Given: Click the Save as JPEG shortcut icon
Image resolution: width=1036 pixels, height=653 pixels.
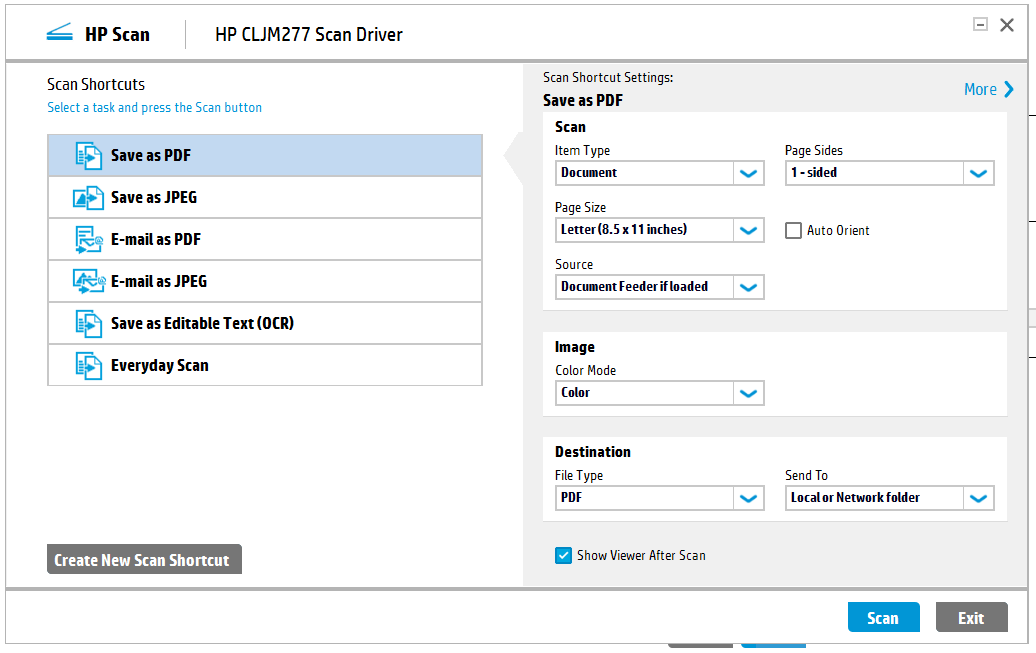Looking at the screenshot, I should click(89, 198).
